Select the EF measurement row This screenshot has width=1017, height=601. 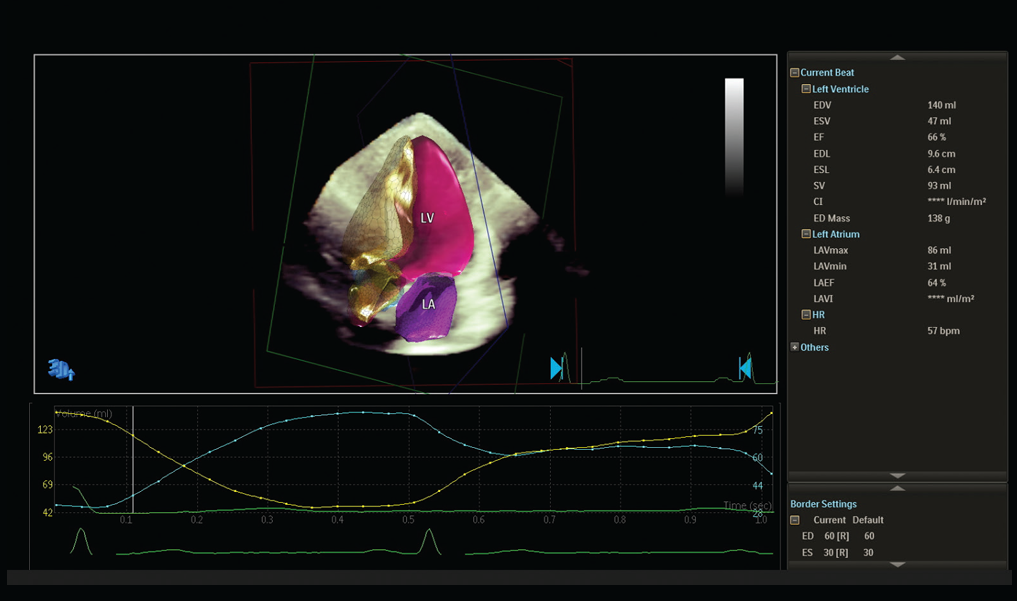880,137
